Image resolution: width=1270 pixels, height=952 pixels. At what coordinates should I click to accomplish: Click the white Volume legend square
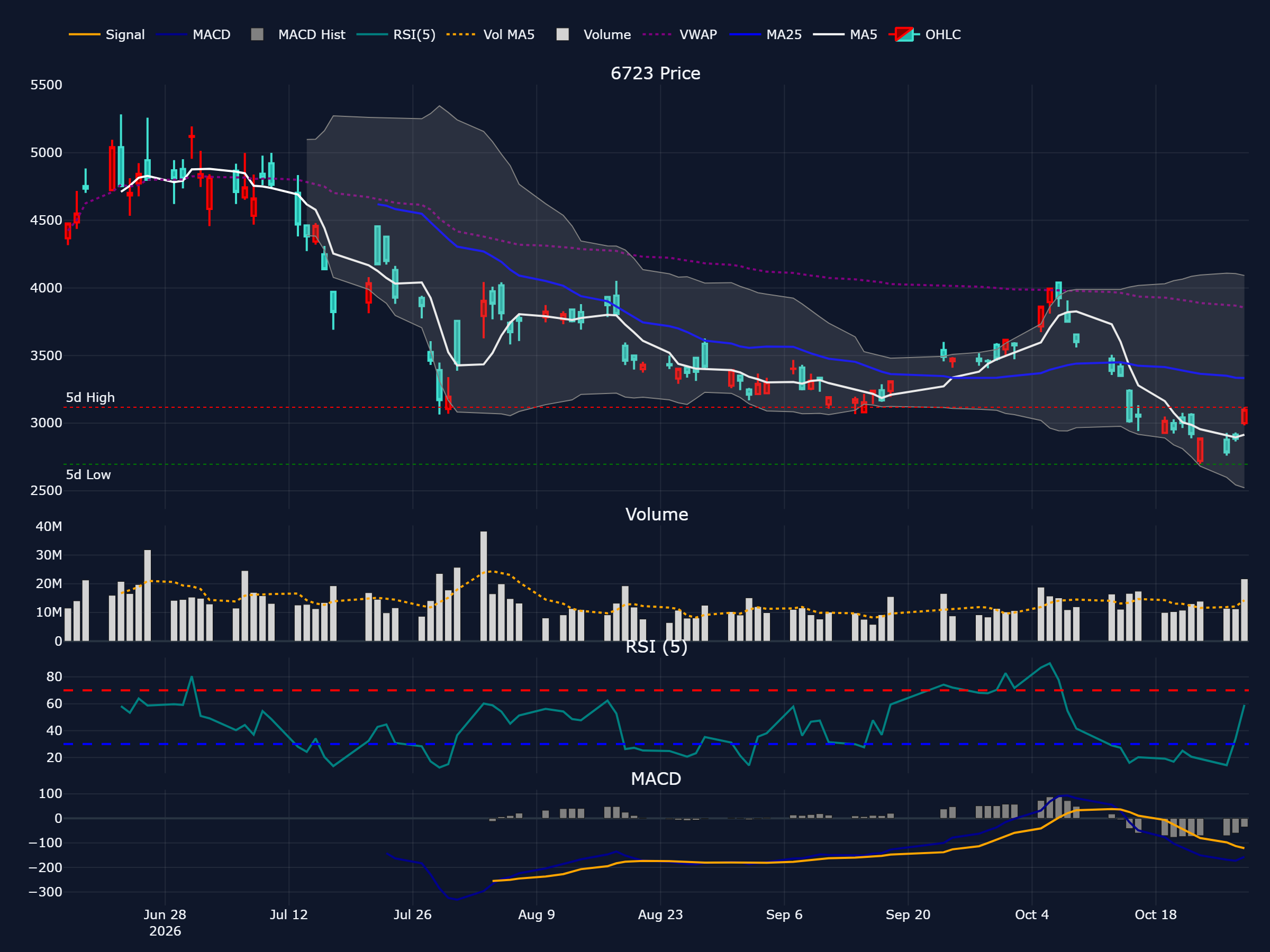(563, 34)
